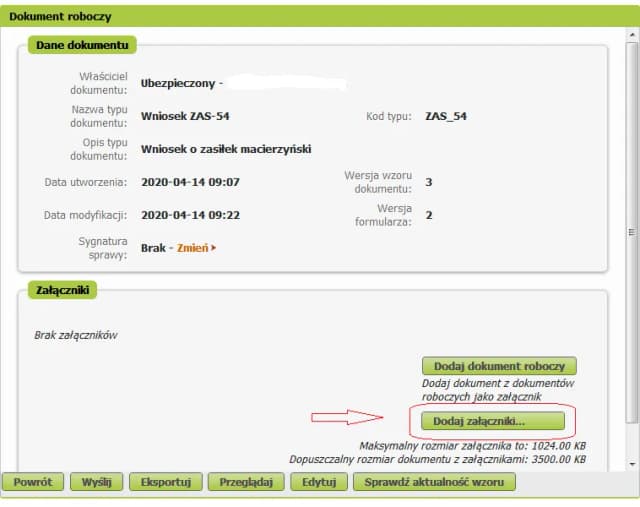Click the Wniosek o zasiłek macierzyński description
This screenshot has height=507, width=640.
tap(226, 149)
